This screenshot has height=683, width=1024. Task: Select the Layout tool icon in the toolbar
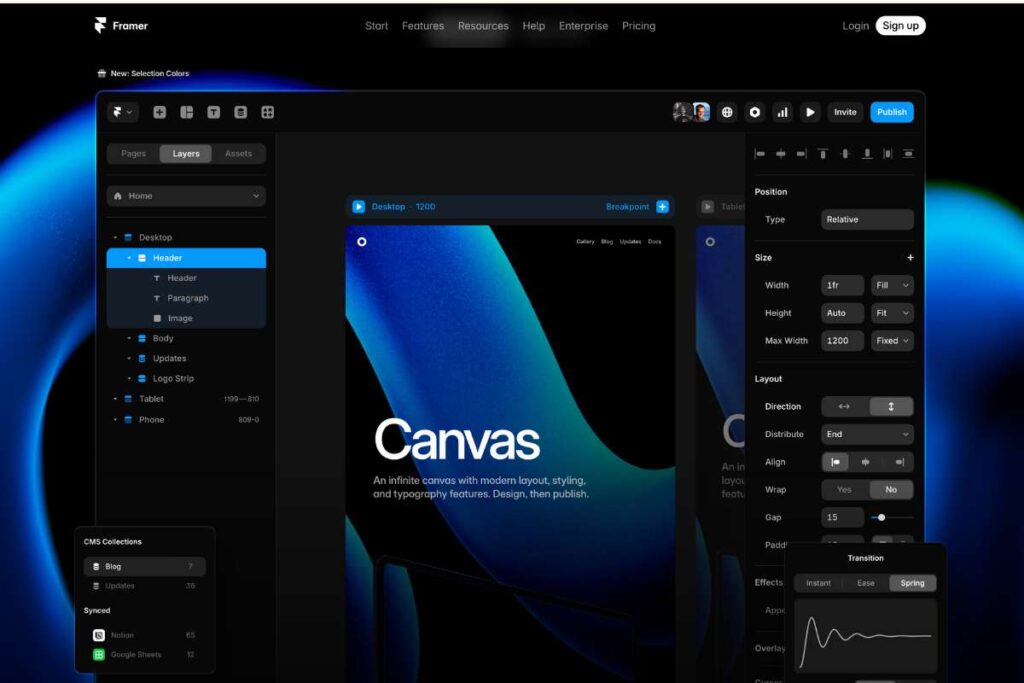coord(187,112)
